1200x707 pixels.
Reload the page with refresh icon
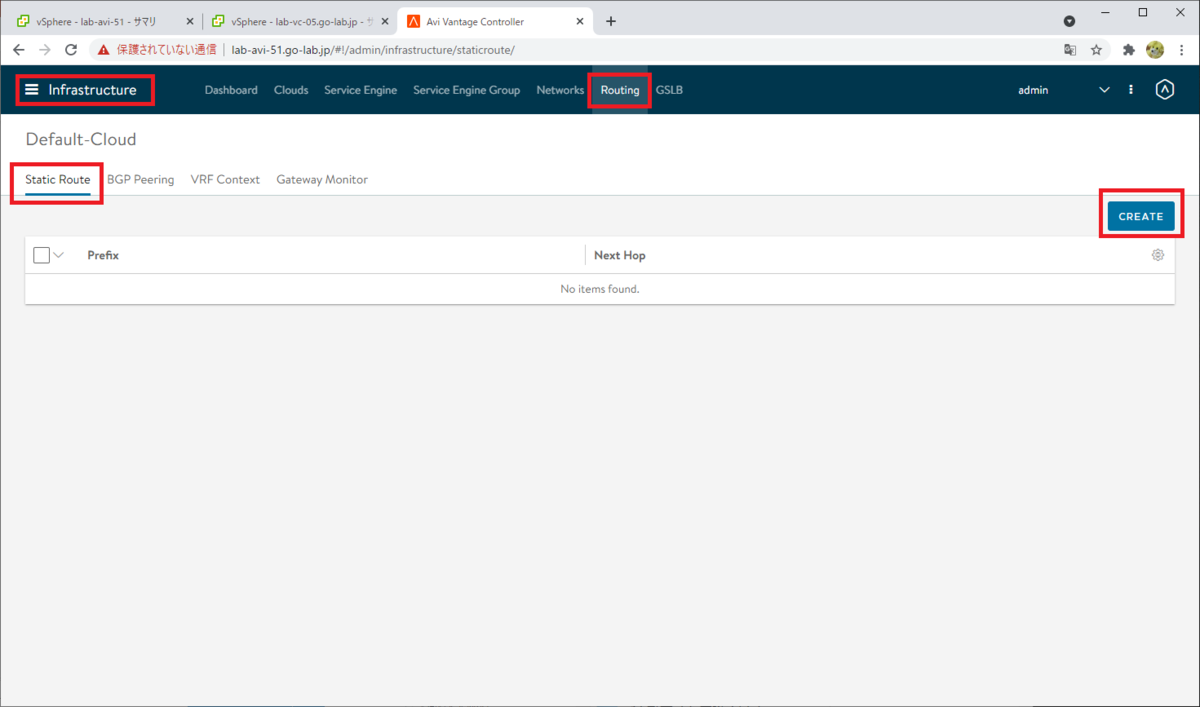tap(70, 49)
